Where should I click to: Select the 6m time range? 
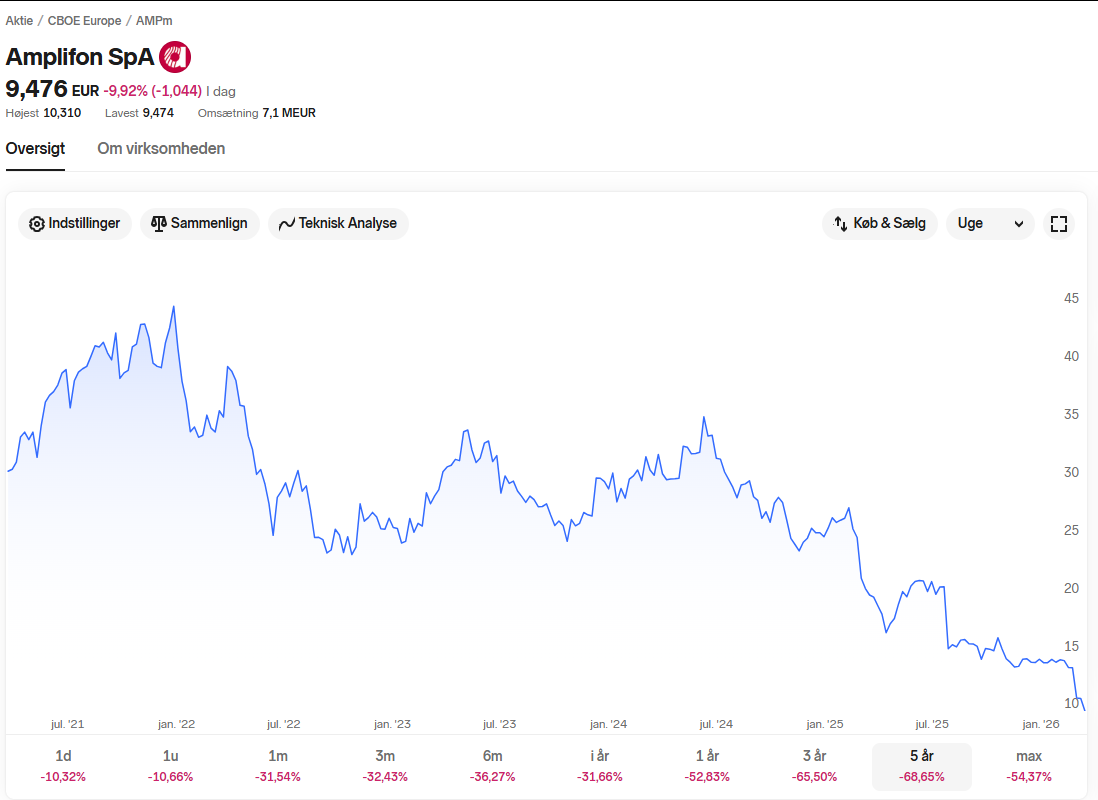point(492,766)
